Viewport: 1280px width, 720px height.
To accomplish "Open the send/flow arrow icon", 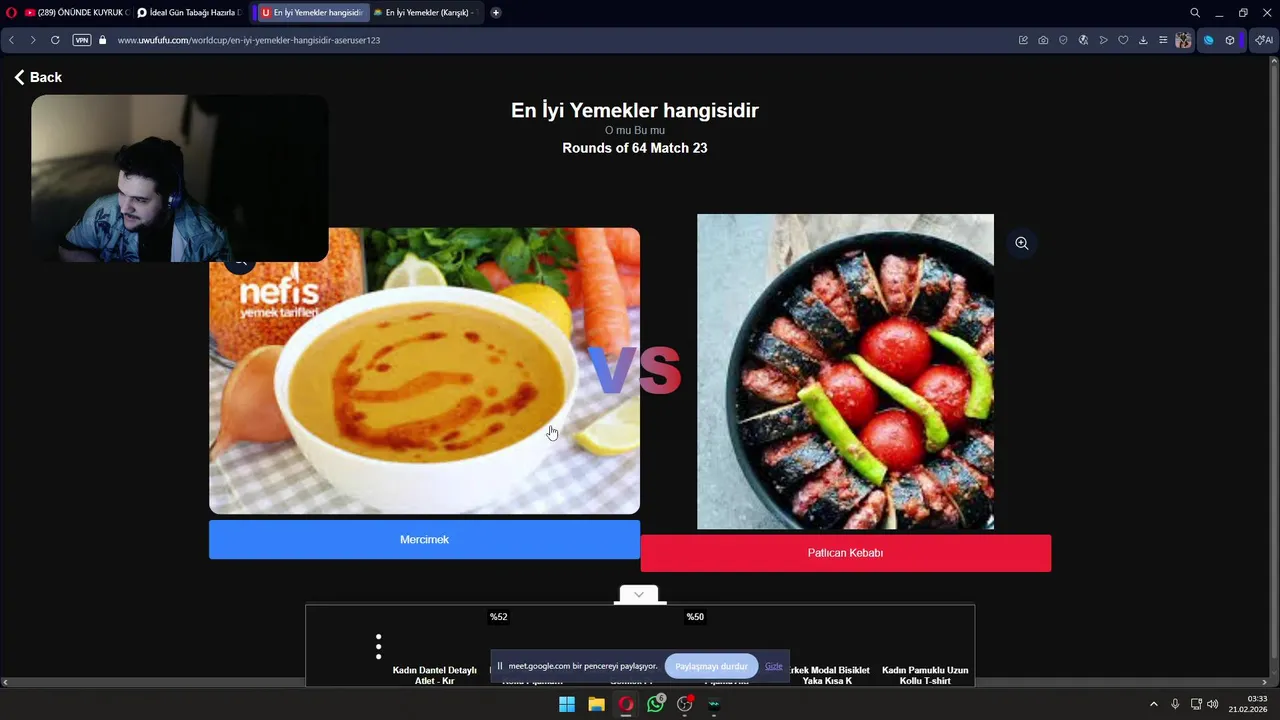I will click(1103, 40).
